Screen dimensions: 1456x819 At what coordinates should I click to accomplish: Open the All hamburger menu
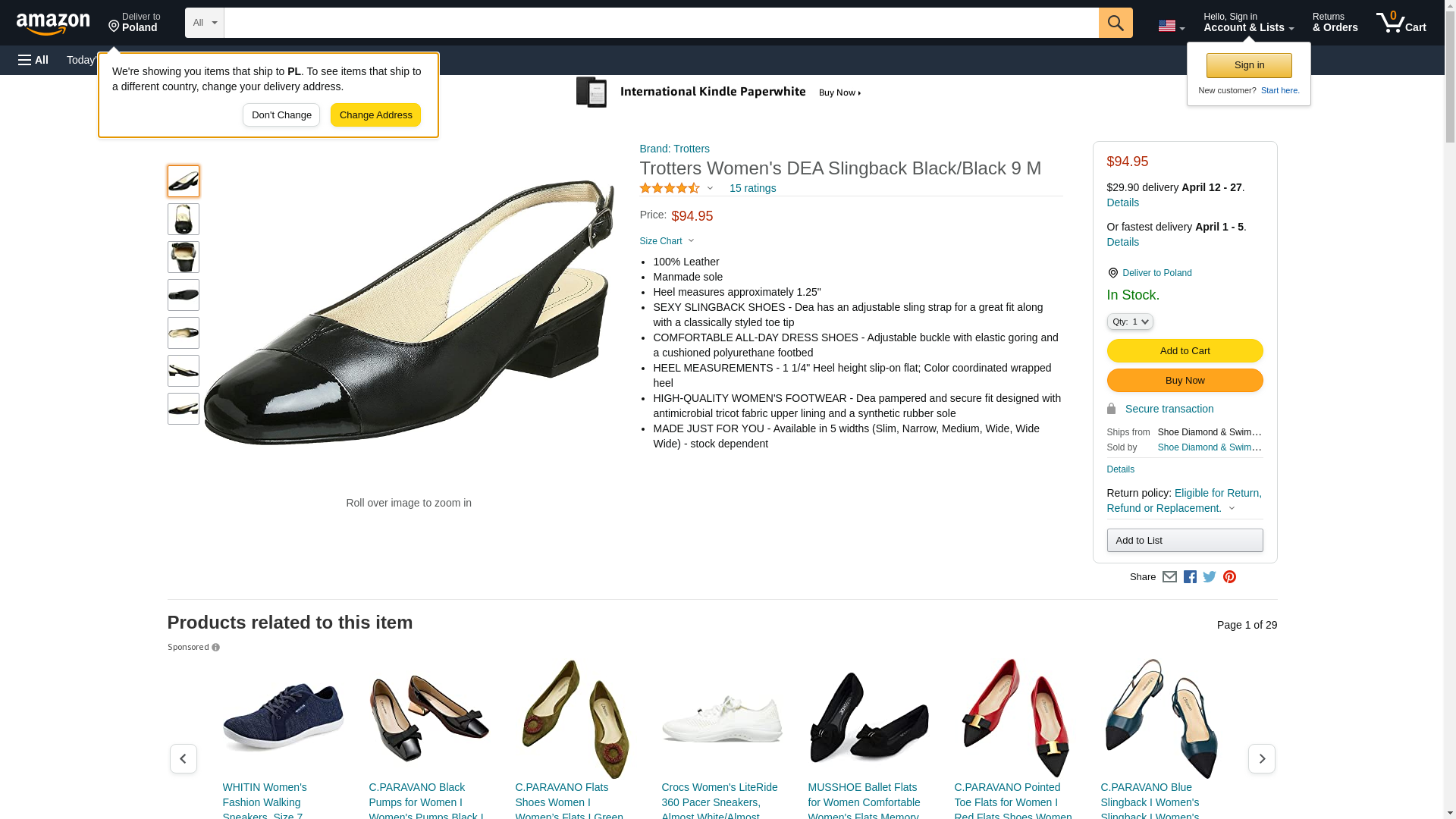tap(33, 60)
